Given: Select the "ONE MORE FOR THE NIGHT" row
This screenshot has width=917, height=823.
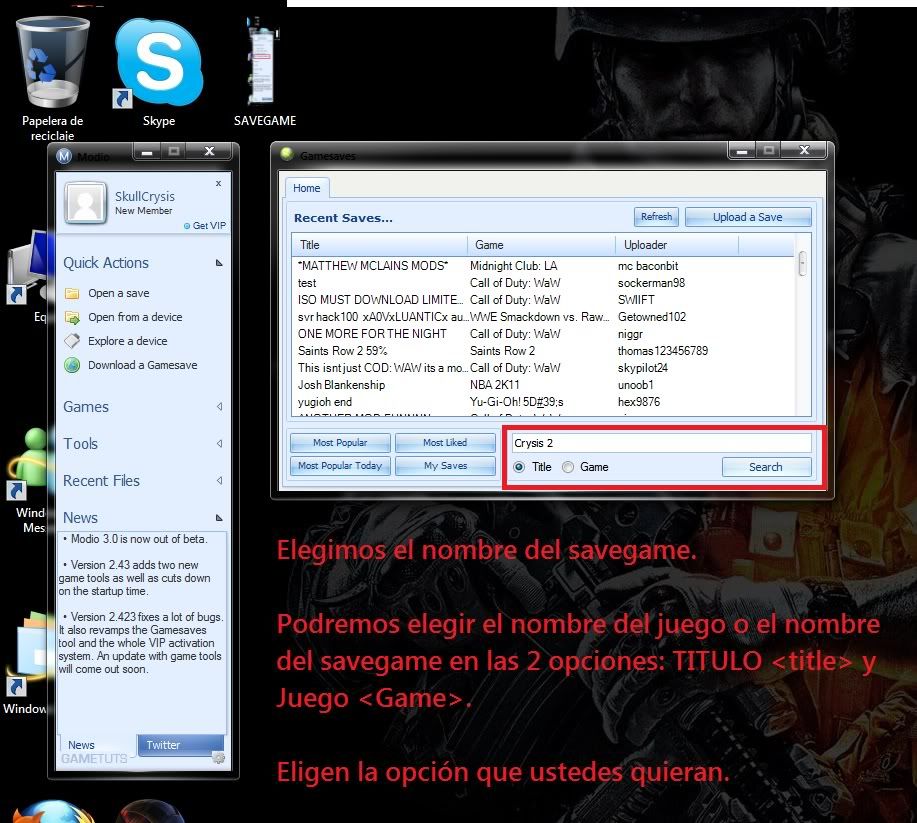Looking at the screenshot, I should coord(544,334).
